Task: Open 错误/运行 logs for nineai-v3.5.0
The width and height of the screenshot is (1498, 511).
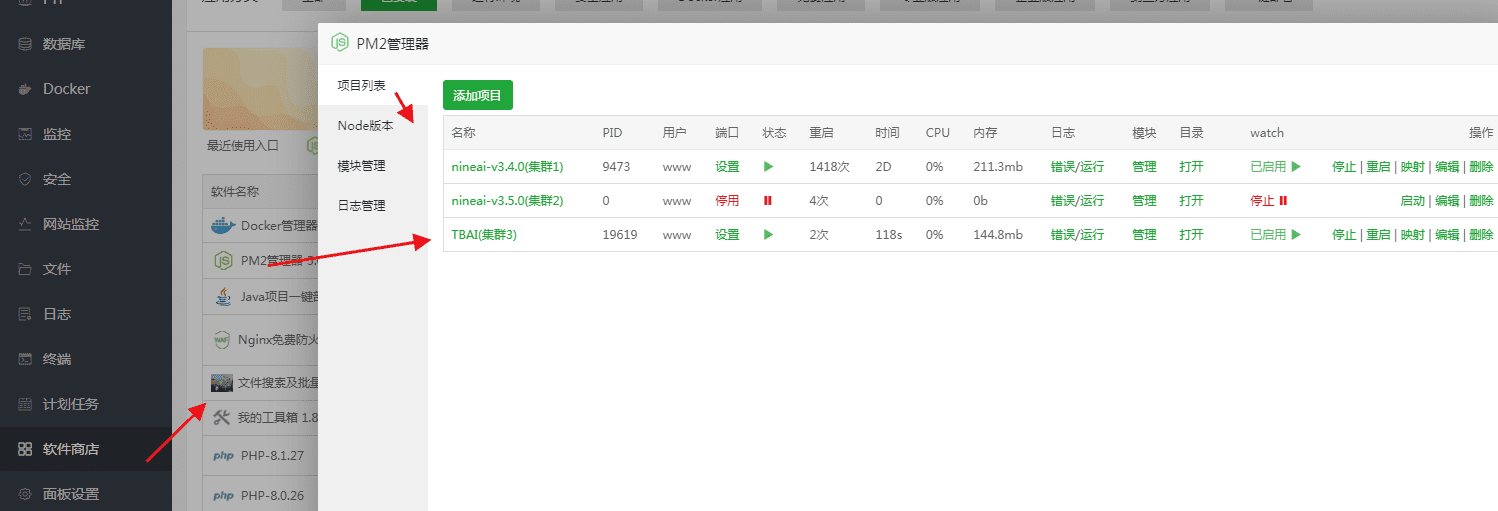Action: coord(1078,201)
